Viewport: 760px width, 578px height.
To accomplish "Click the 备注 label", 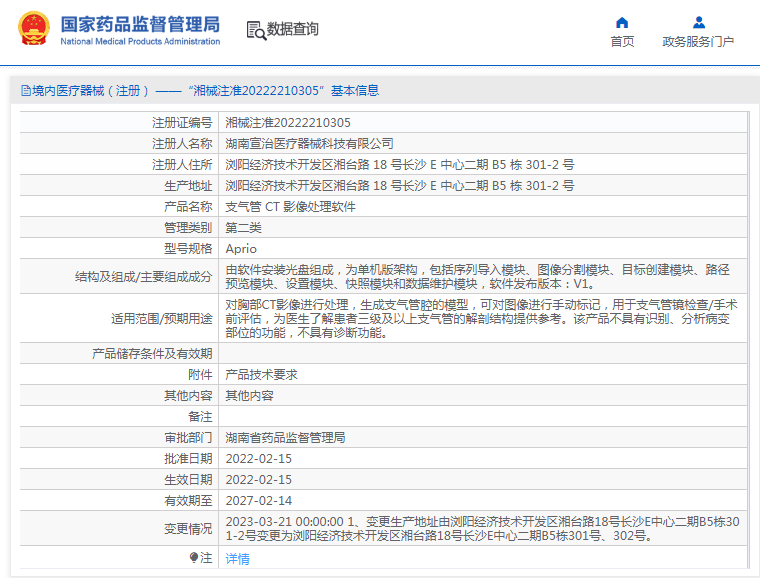I will (200, 417).
